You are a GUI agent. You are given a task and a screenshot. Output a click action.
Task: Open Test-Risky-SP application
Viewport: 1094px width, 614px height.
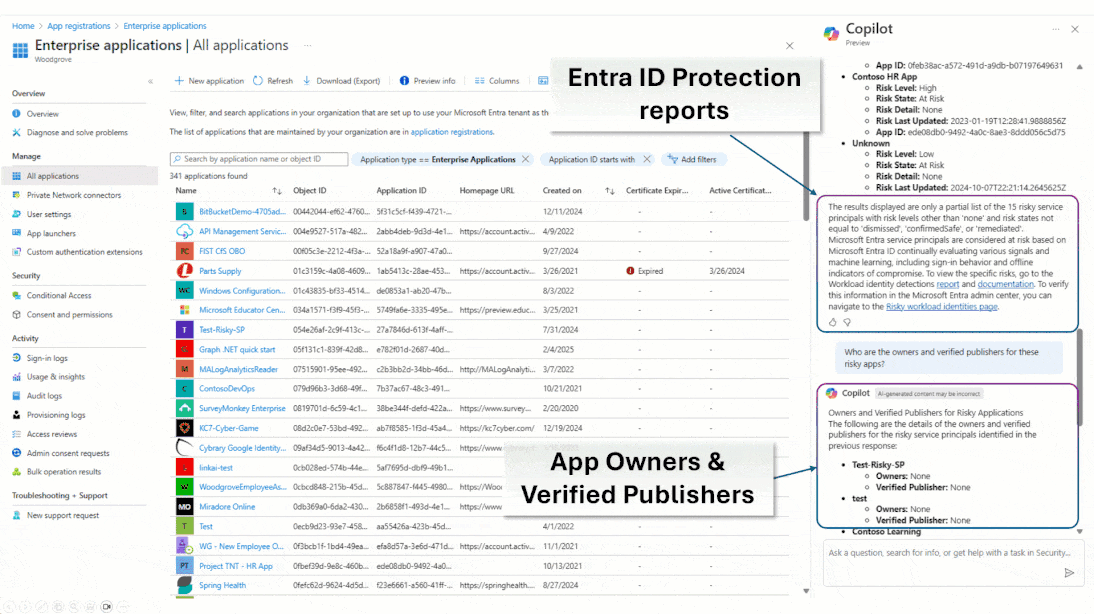222,329
